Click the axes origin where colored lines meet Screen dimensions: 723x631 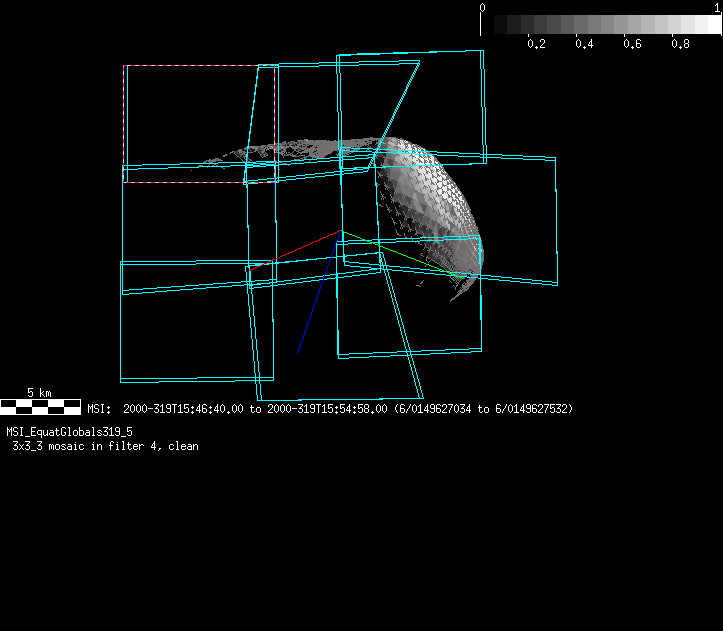341,232
